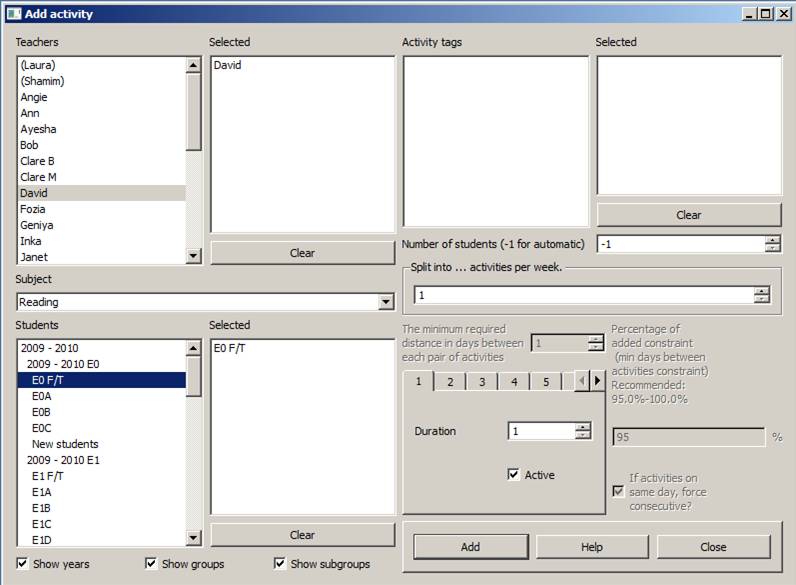Increase the split activities per week value
Screen dimensions: 796x585
(762, 291)
